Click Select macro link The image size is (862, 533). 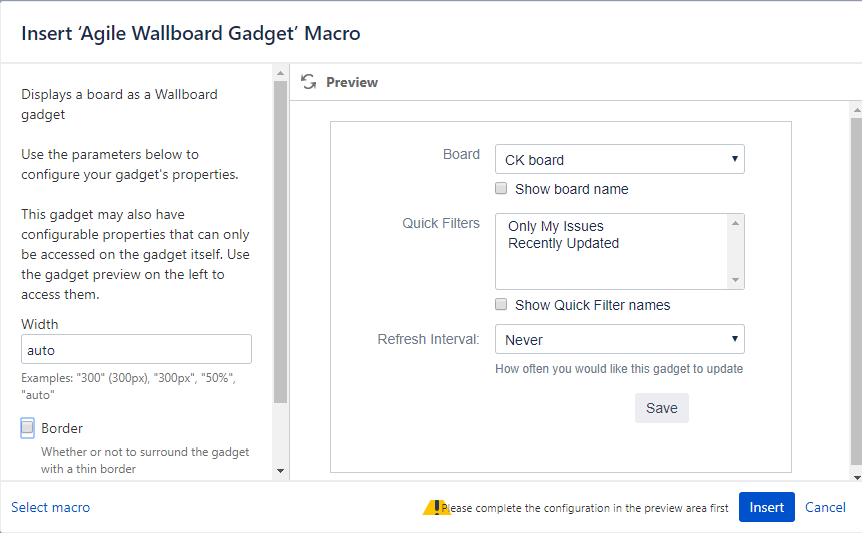pyautogui.click(x=50, y=507)
